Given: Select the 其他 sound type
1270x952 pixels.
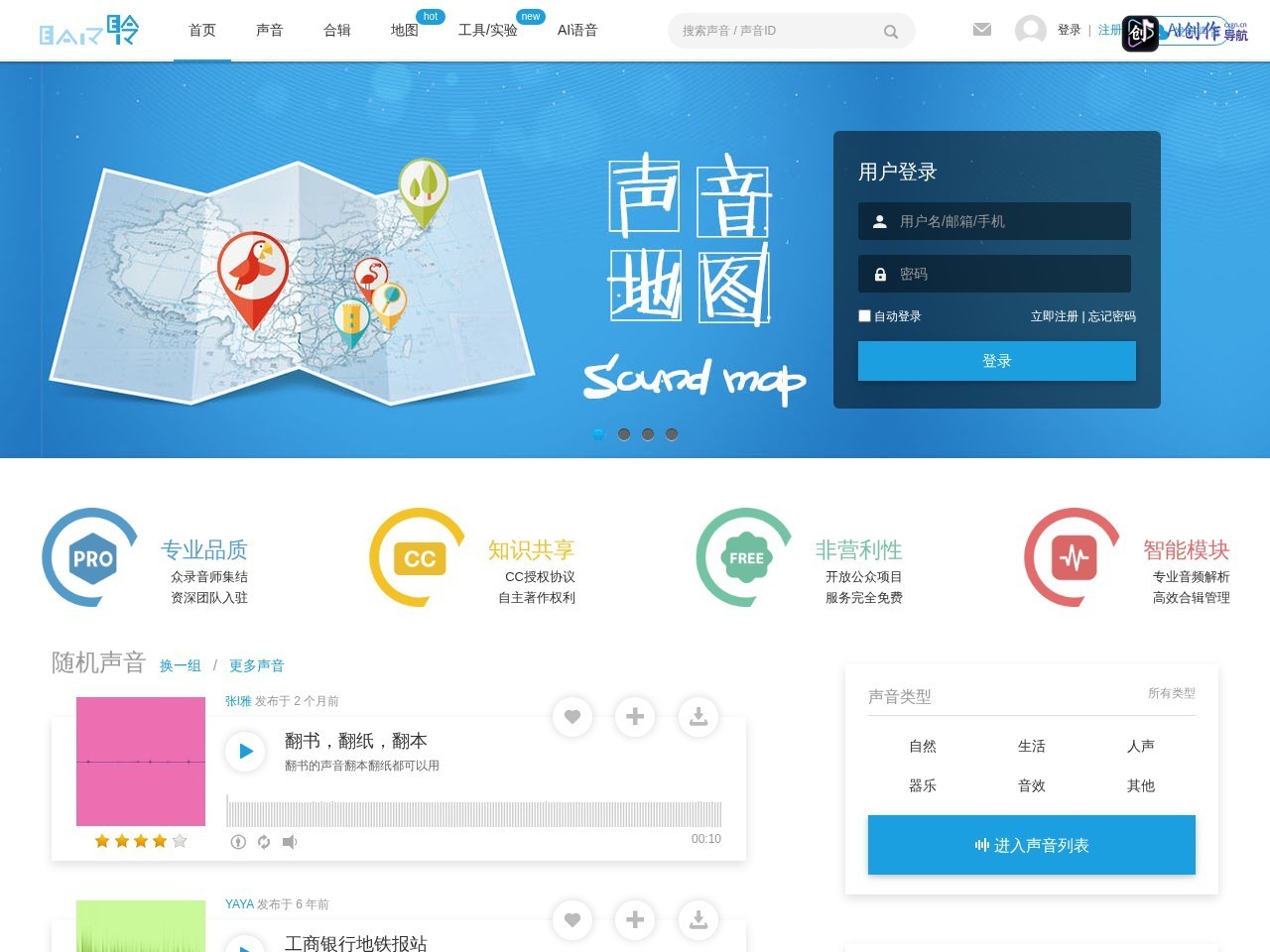Looking at the screenshot, I should tap(1141, 785).
